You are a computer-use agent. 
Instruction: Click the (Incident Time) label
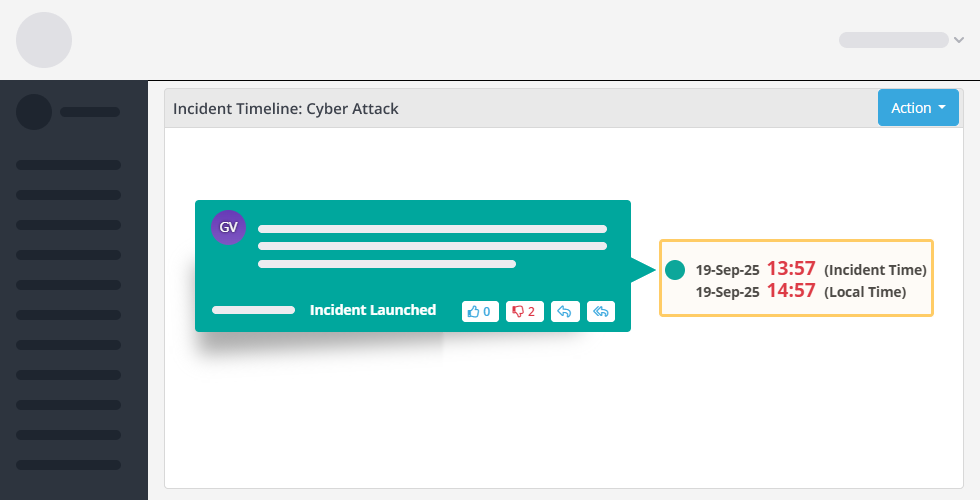[x=875, y=270]
